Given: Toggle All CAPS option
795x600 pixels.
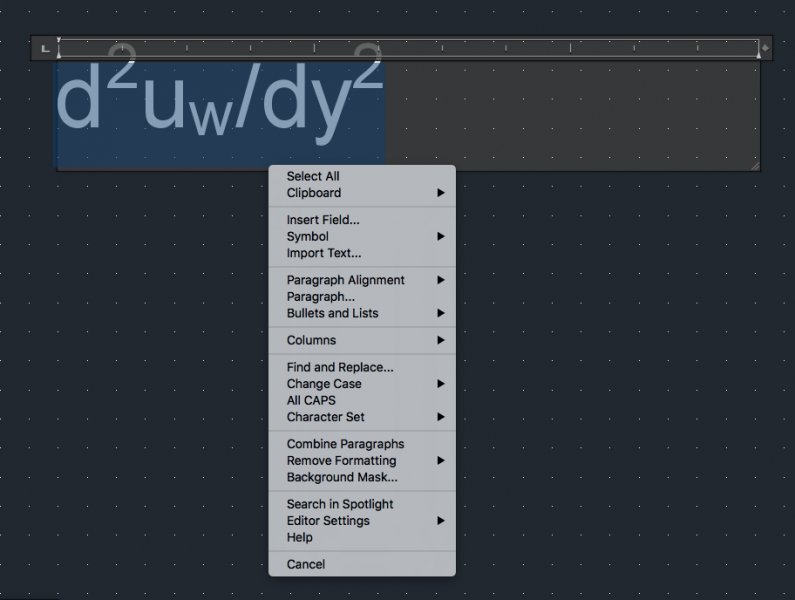Looking at the screenshot, I should (x=362, y=400).
